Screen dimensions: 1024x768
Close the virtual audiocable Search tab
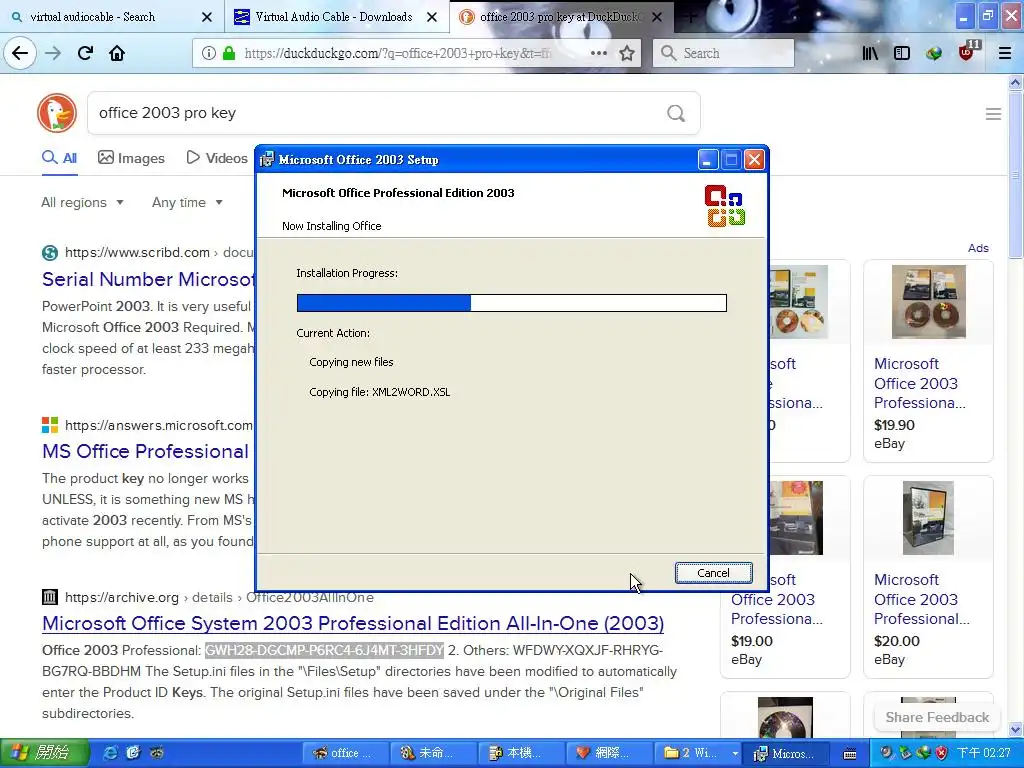207,17
